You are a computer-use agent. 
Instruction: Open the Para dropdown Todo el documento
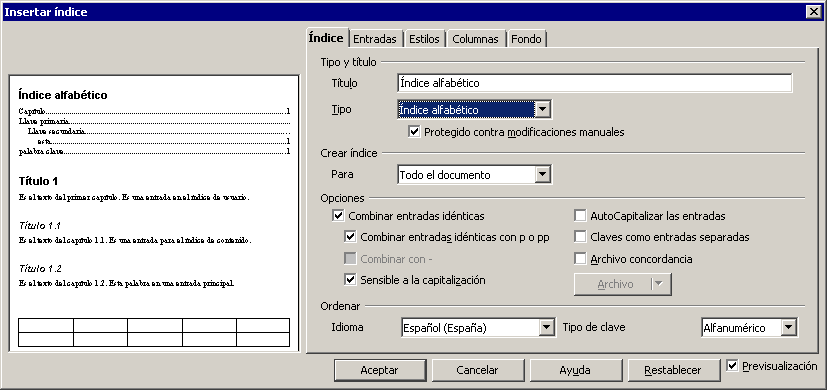475,175
